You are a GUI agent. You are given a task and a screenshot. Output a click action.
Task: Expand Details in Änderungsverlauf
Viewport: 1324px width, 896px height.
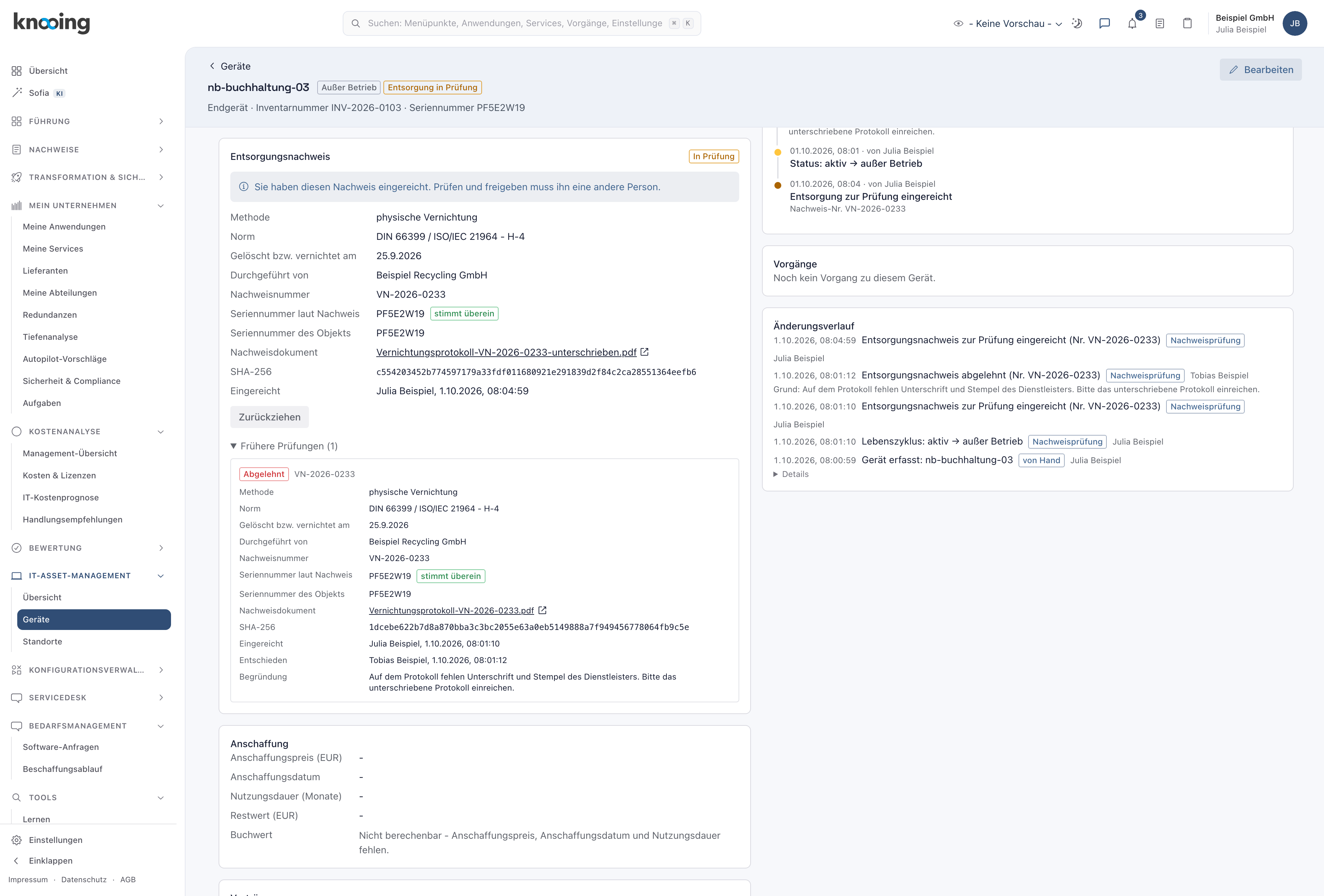coord(791,474)
